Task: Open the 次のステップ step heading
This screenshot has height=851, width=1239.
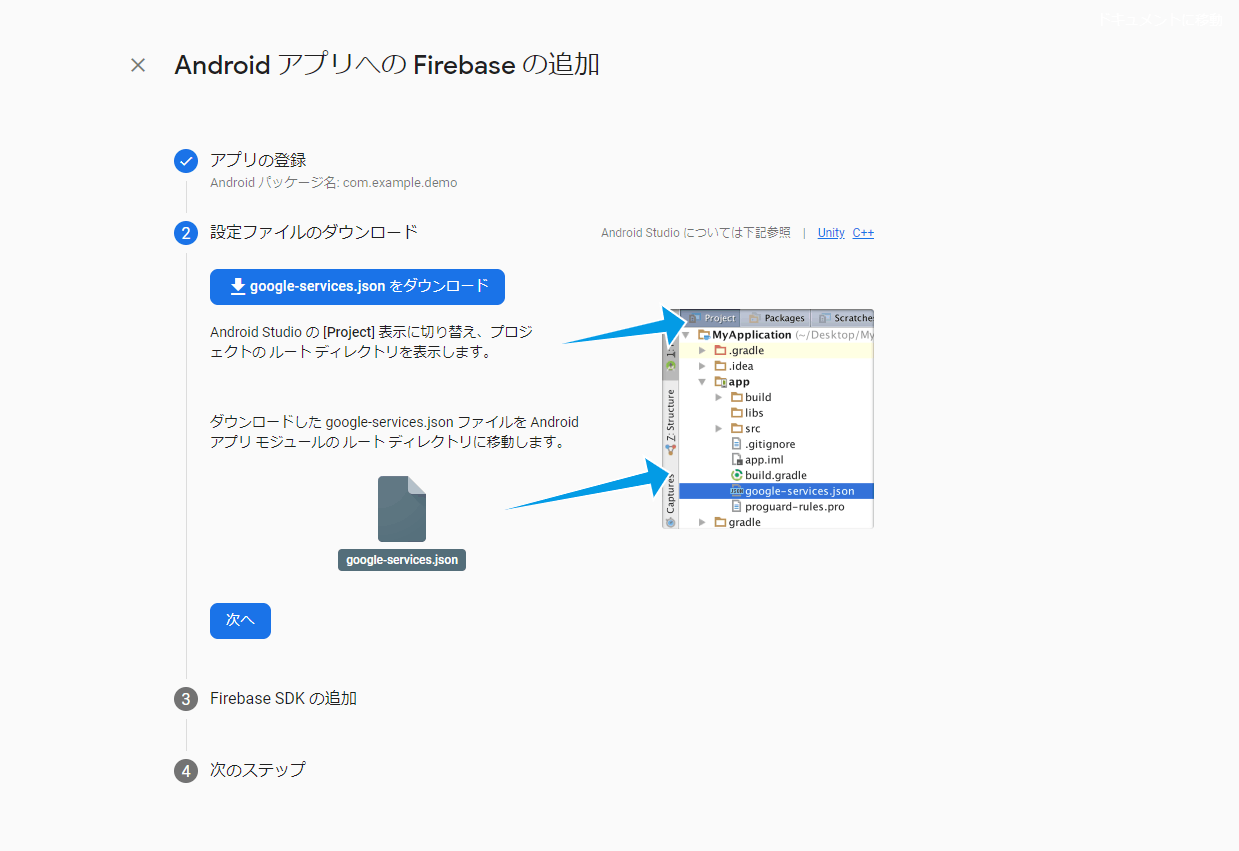Action: [x=257, y=770]
